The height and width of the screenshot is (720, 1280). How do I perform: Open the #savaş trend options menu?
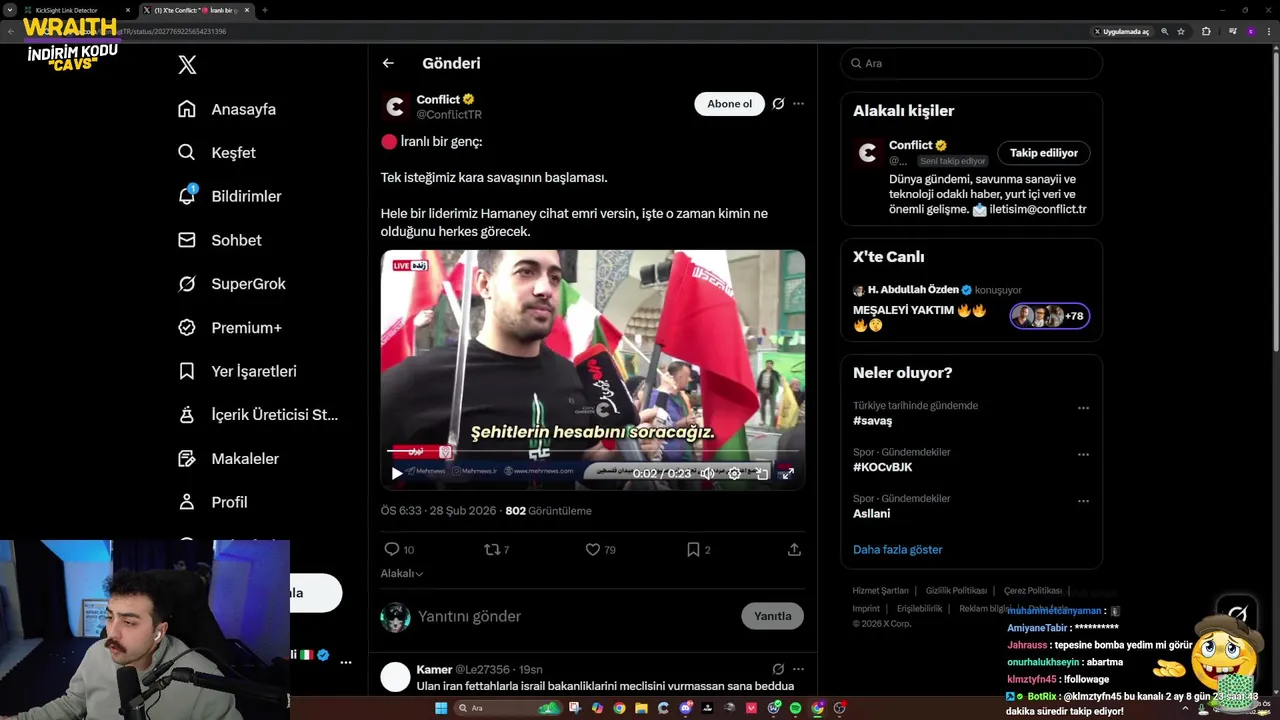click(x=1083, y=408)
